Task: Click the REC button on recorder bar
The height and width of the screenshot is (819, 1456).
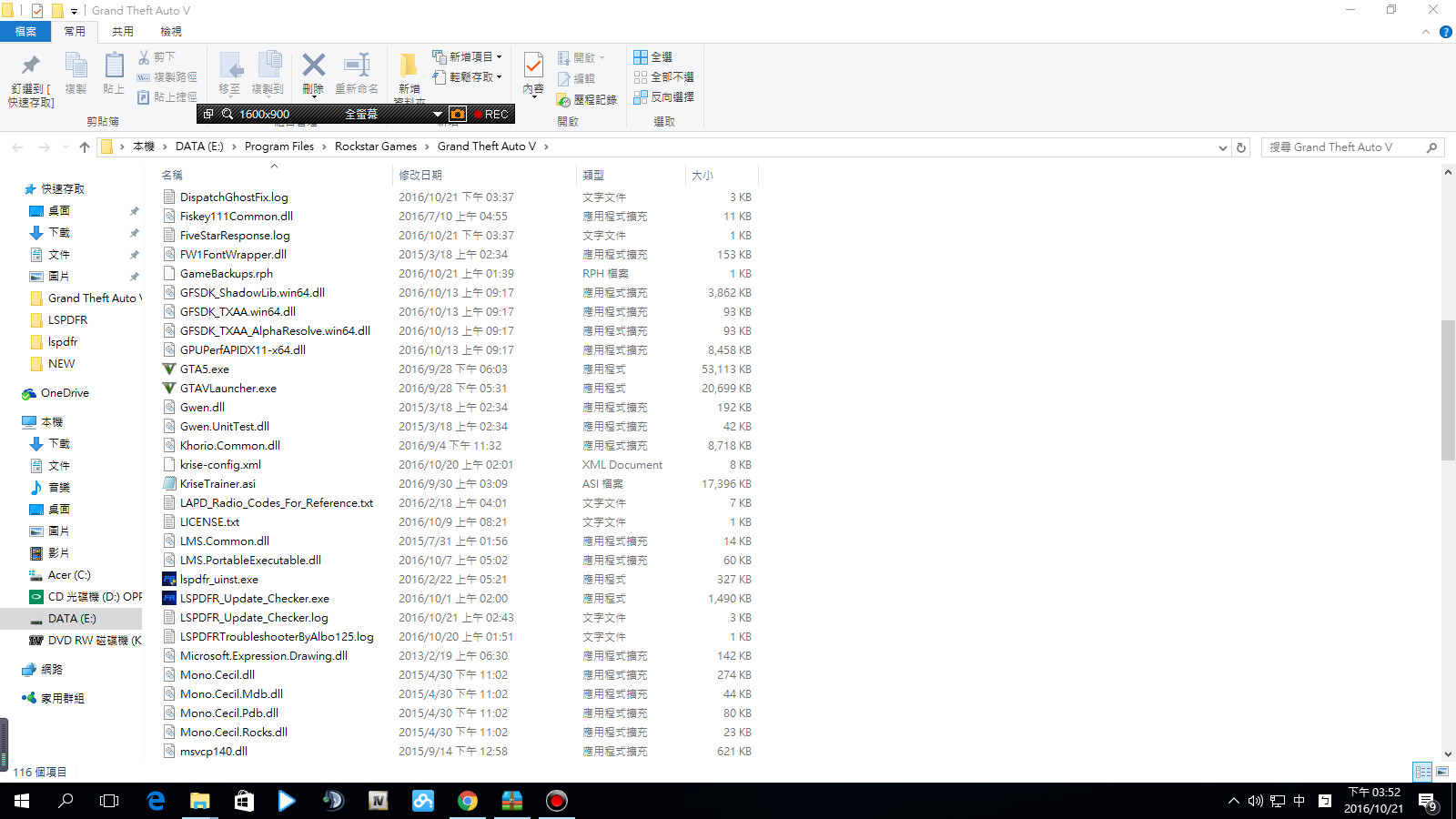Action: click(x=492, y=114)
